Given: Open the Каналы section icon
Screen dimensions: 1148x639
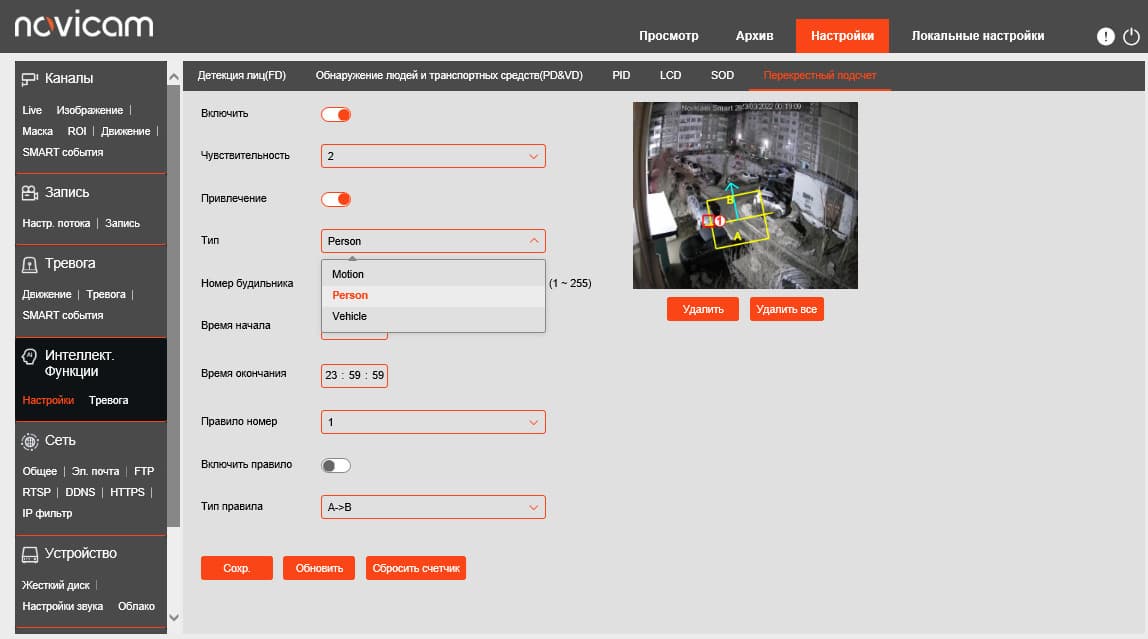Looking at the screenshot, I should point(29,79).
